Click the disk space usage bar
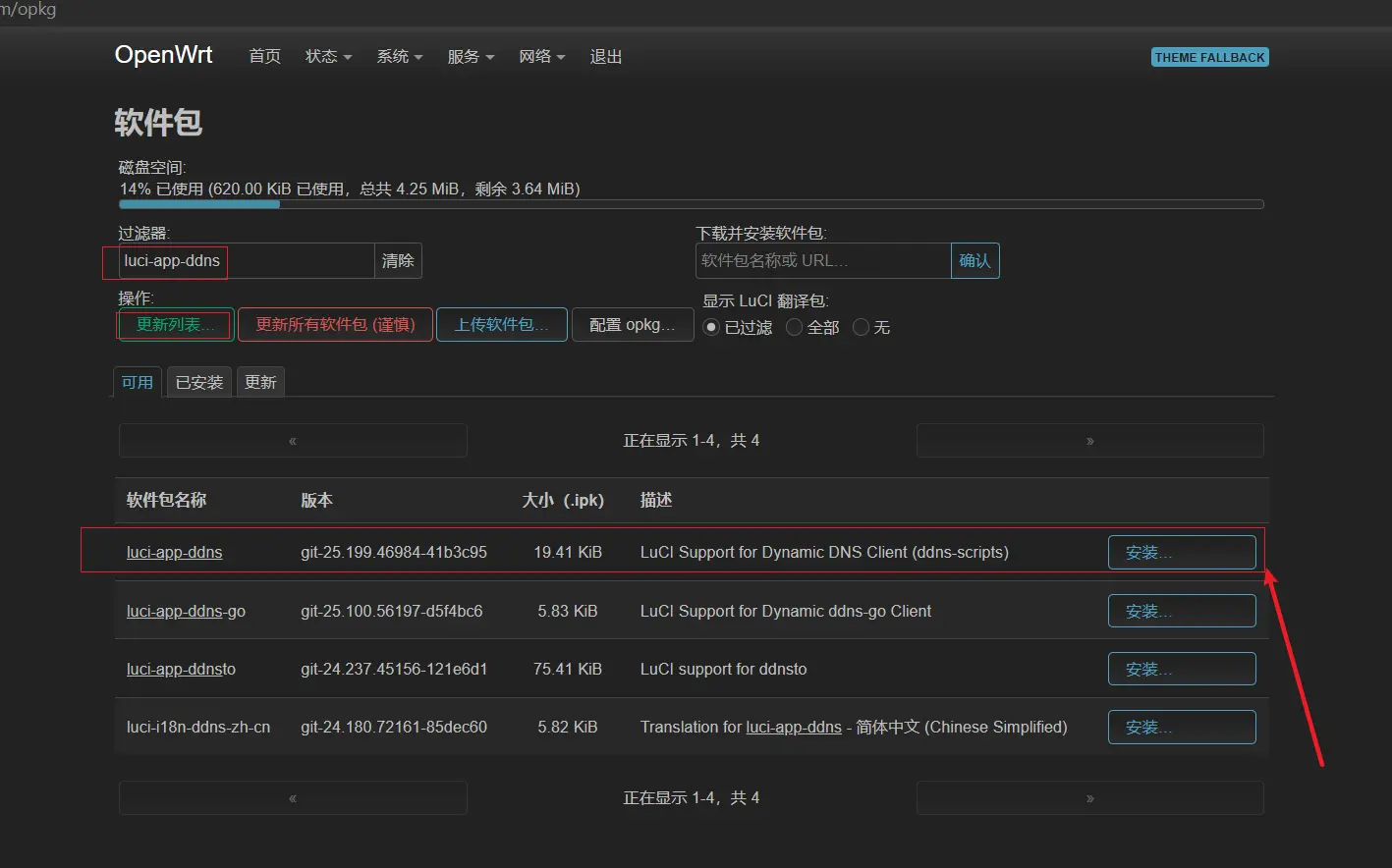1392x868 pixels. tap(691, 204)
